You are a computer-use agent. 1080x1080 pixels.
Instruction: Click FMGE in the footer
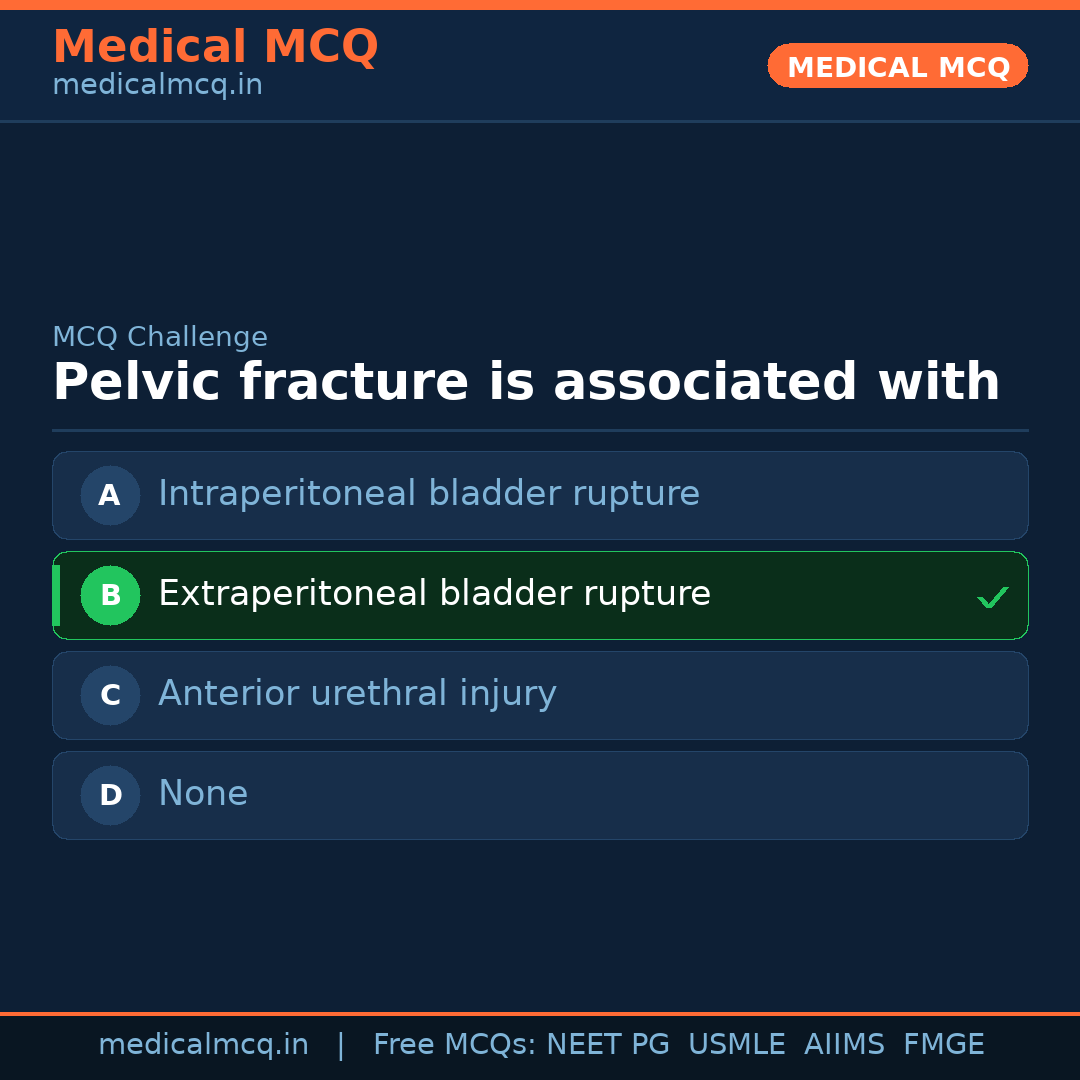pos(943,1045)
